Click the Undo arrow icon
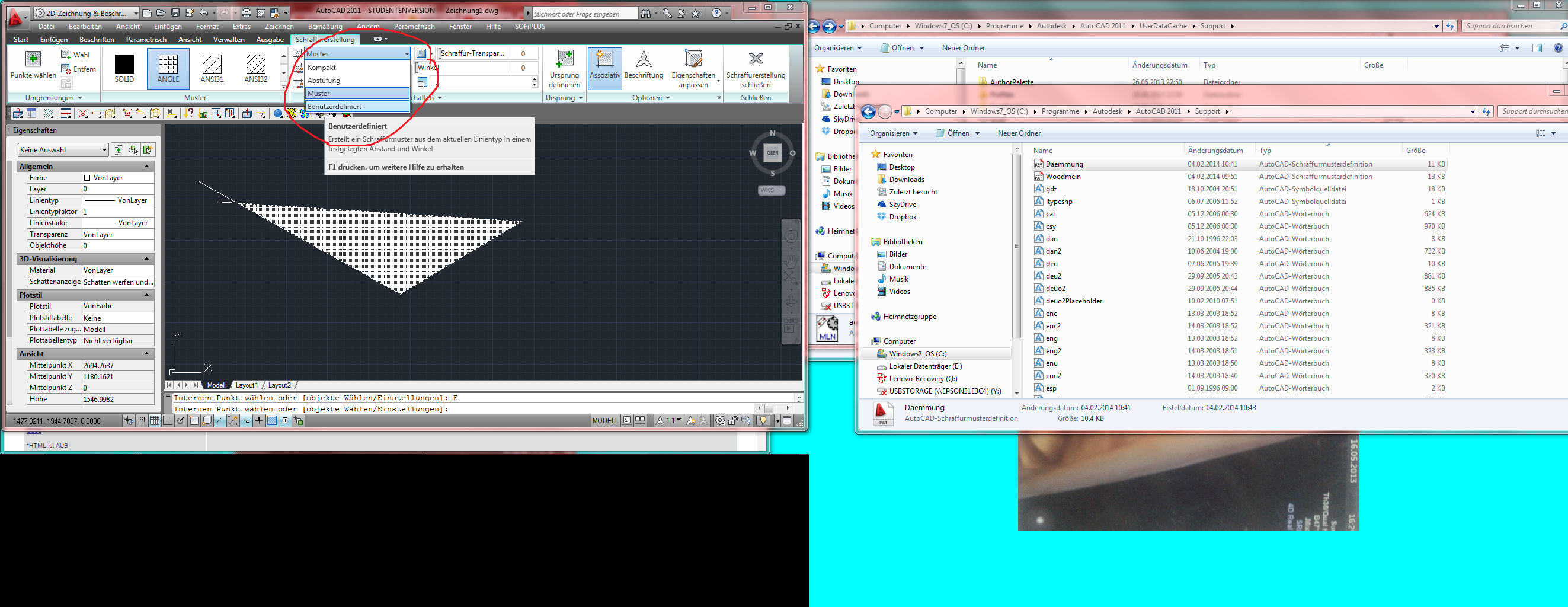Screen dimensions: 1568x607 click(204, 13)
